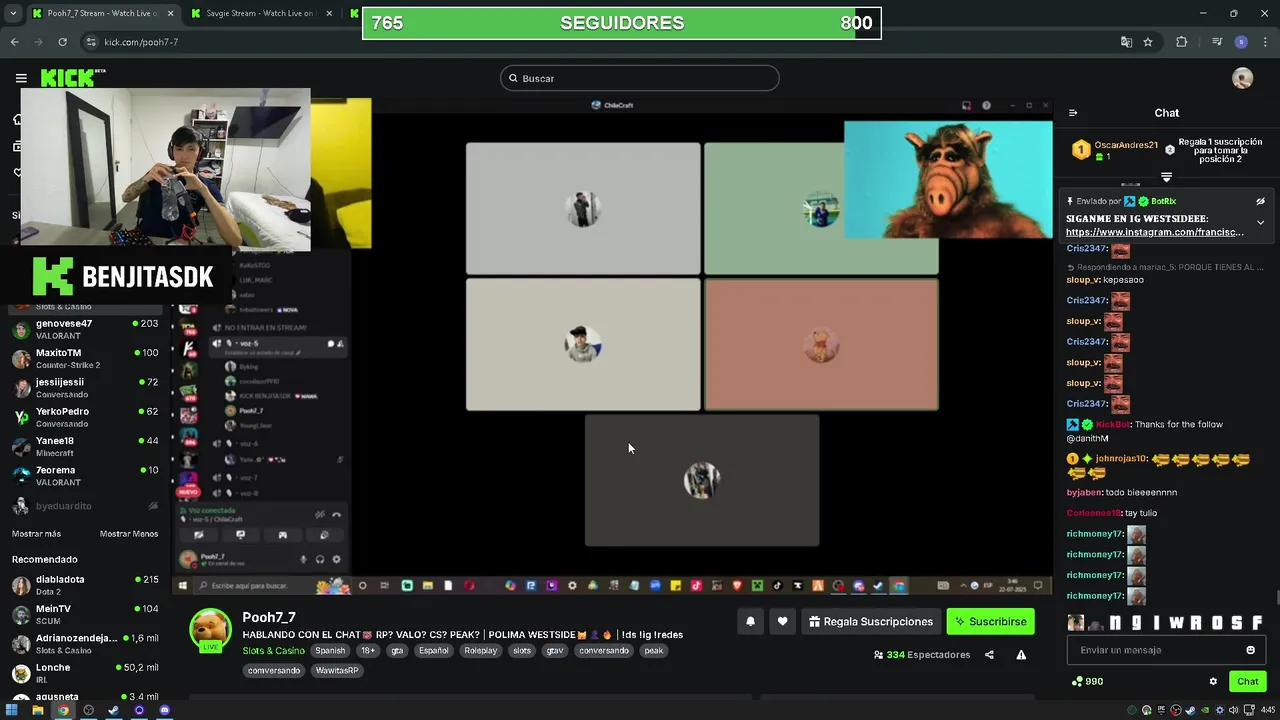Viewport: 1280px width, 720px height.
Task: Switch to the Savgie Stream browser tab
Action: [260, 14]
